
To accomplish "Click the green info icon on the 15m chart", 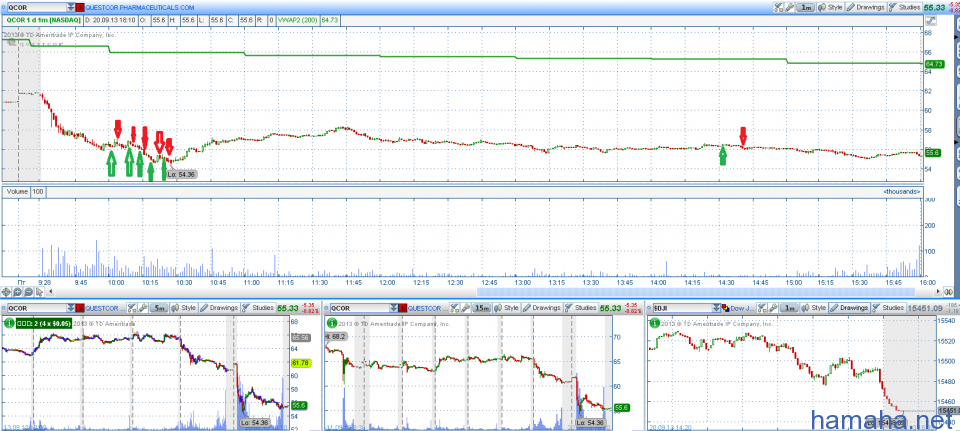I will [332, 323].
